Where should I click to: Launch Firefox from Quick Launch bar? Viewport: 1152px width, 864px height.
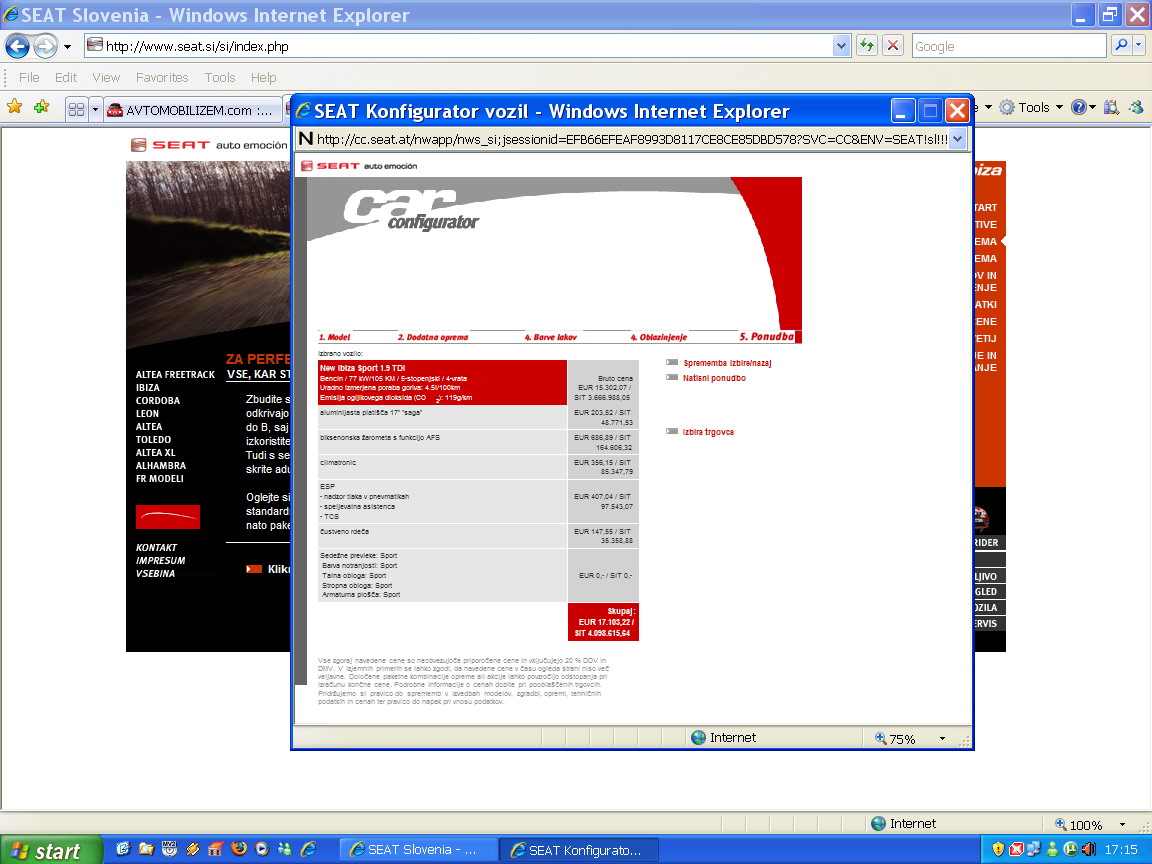pos(239,849)
